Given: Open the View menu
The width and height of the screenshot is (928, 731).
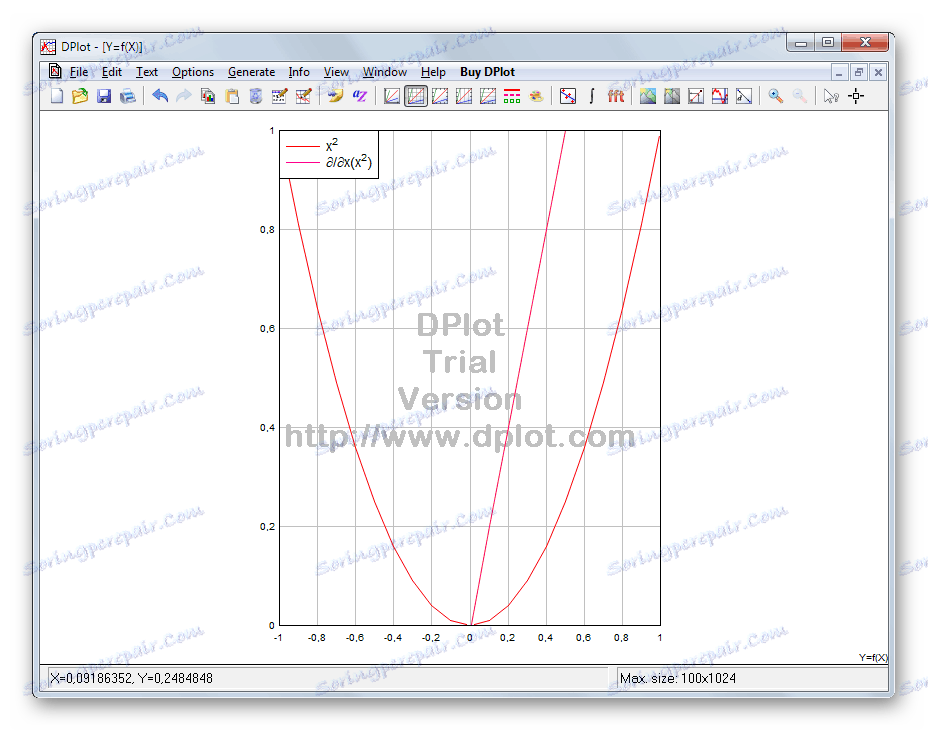Looking at the screenshot, I should [x=336, y=72].
